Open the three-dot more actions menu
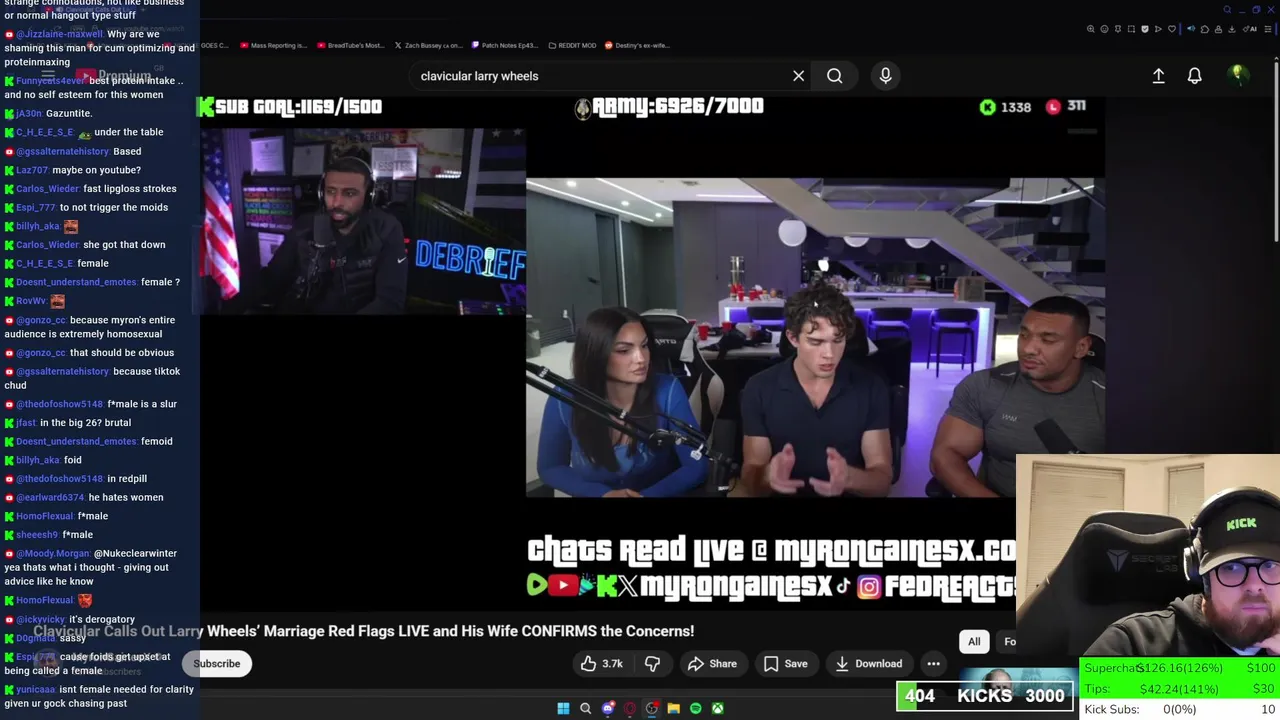Viewport: 1280px width, 720px height. (933, 663)
